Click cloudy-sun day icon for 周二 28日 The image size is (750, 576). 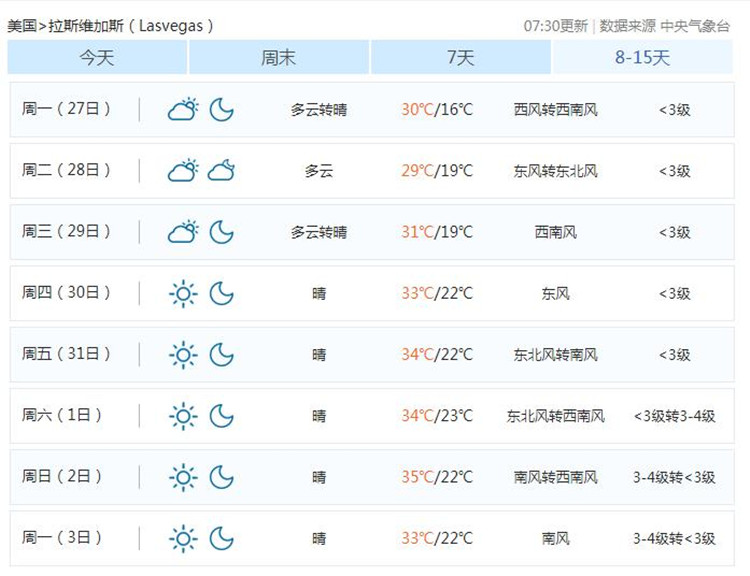(183, 171)
